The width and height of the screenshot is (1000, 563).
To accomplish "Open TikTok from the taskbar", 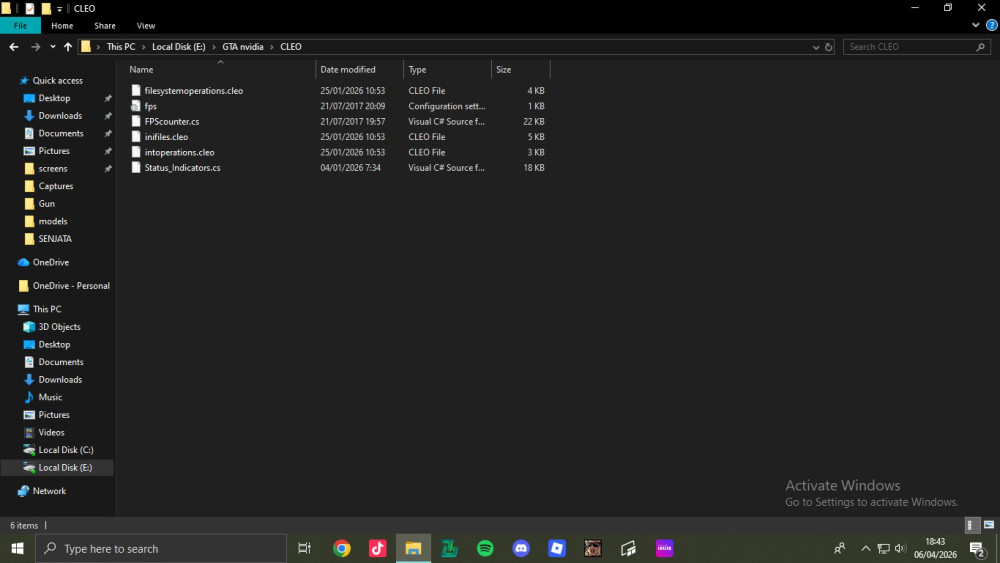I will click(378, 548).
